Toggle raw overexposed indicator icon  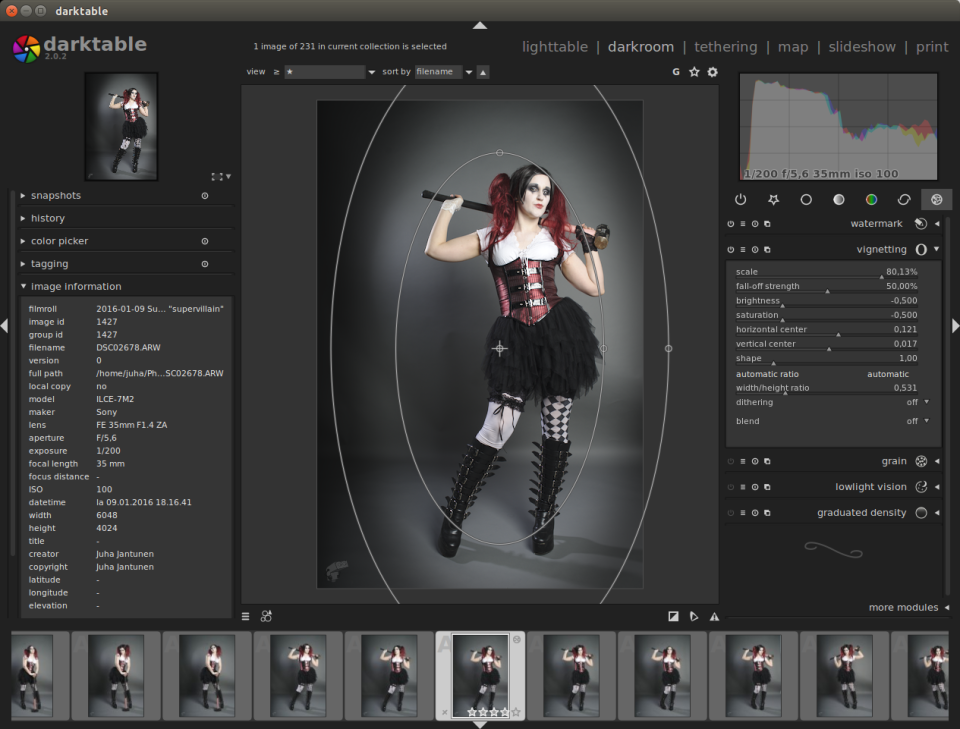(673, 616)
